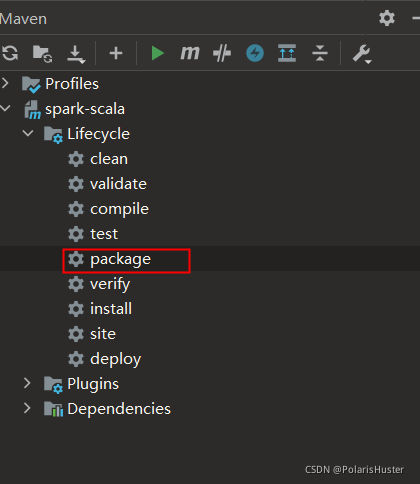The width and height of the screenshot is (420, 484).
Task: Expand the Plugins folder
Action: pos(27,383)
